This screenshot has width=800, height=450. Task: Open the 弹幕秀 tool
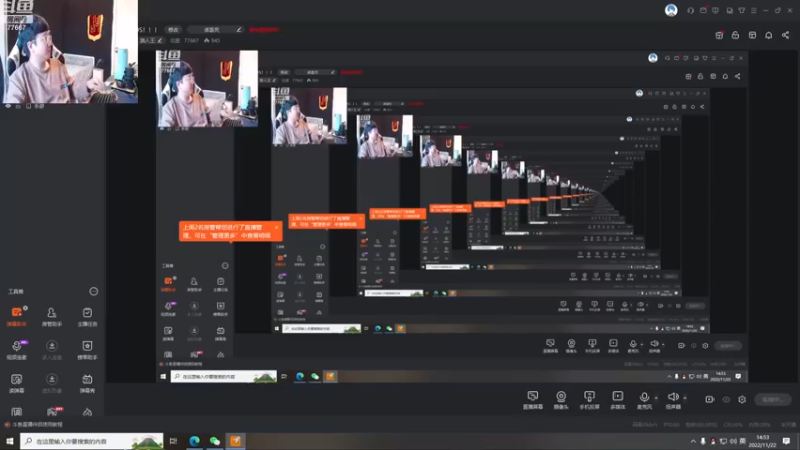tap(87, 383)
